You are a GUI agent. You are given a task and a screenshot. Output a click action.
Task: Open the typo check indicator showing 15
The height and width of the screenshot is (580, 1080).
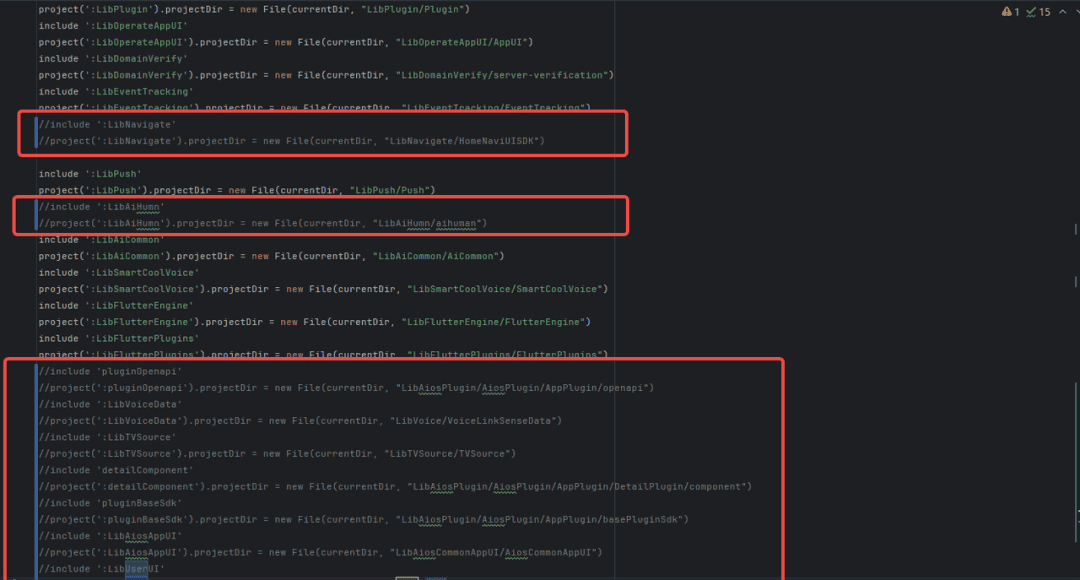(1038, 12)
